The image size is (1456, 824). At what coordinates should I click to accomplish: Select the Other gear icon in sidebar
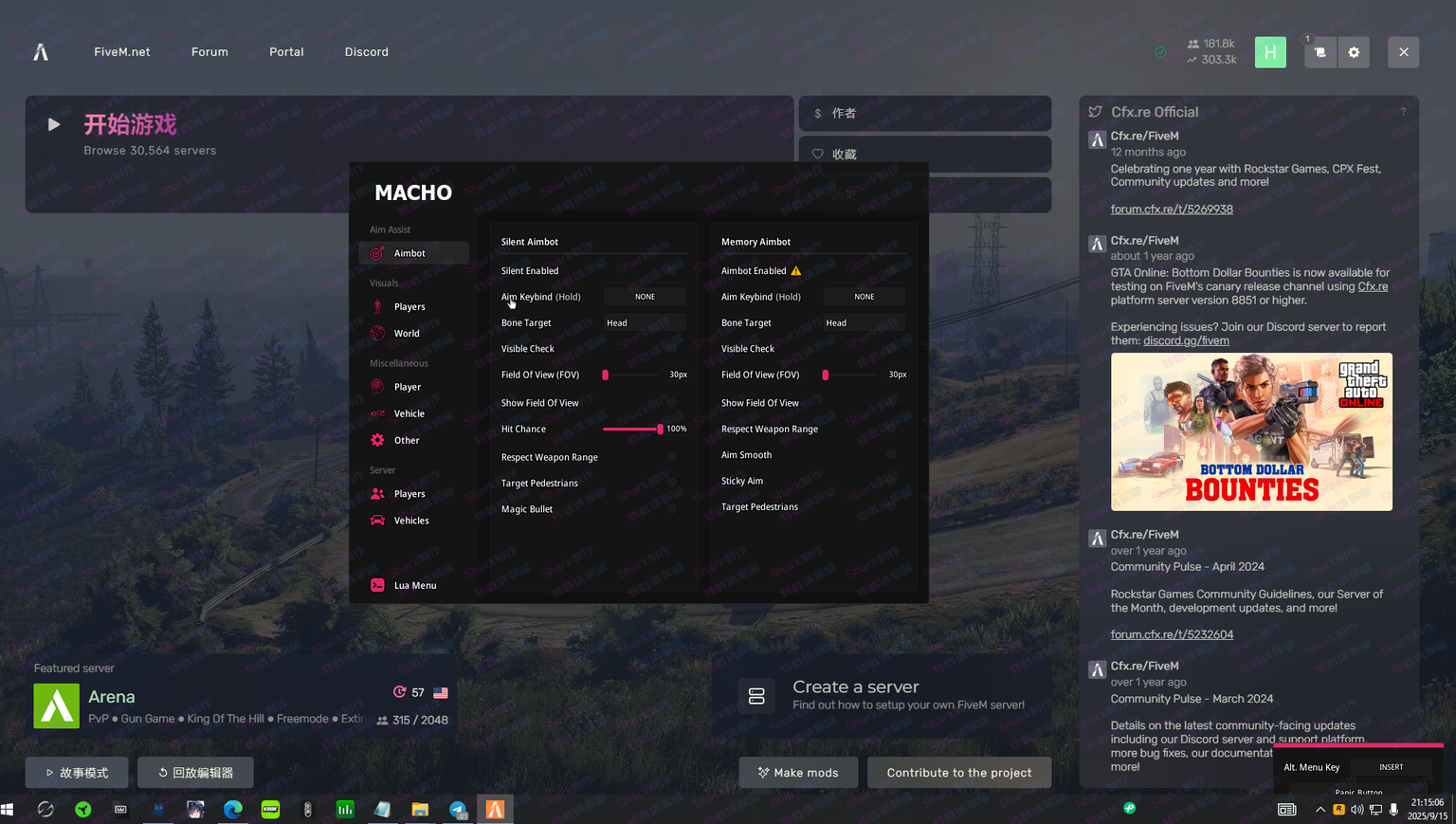pyautogui.click(x=377, y=440)
